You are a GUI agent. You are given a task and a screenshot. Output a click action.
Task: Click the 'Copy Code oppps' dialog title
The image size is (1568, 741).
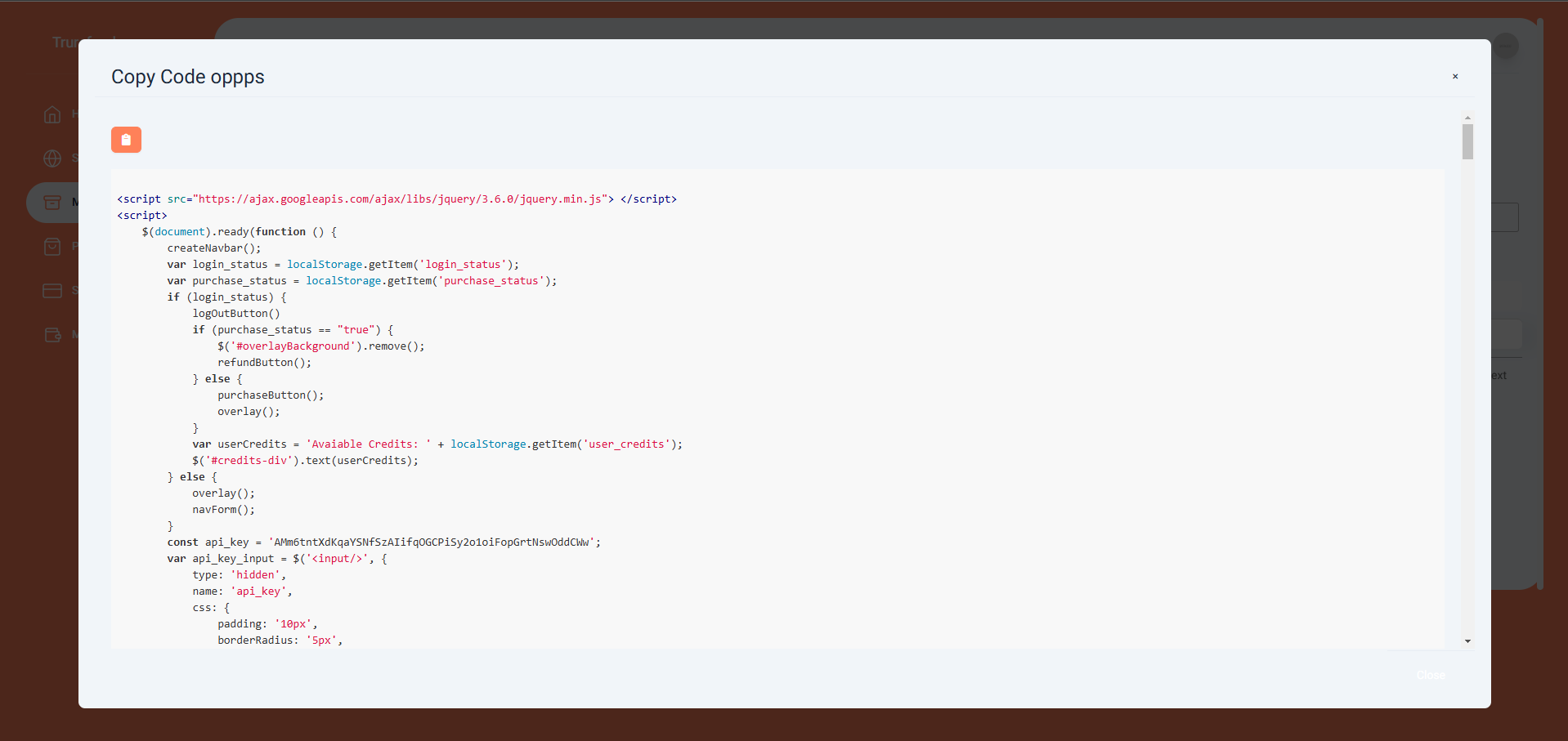pos(188,77)
